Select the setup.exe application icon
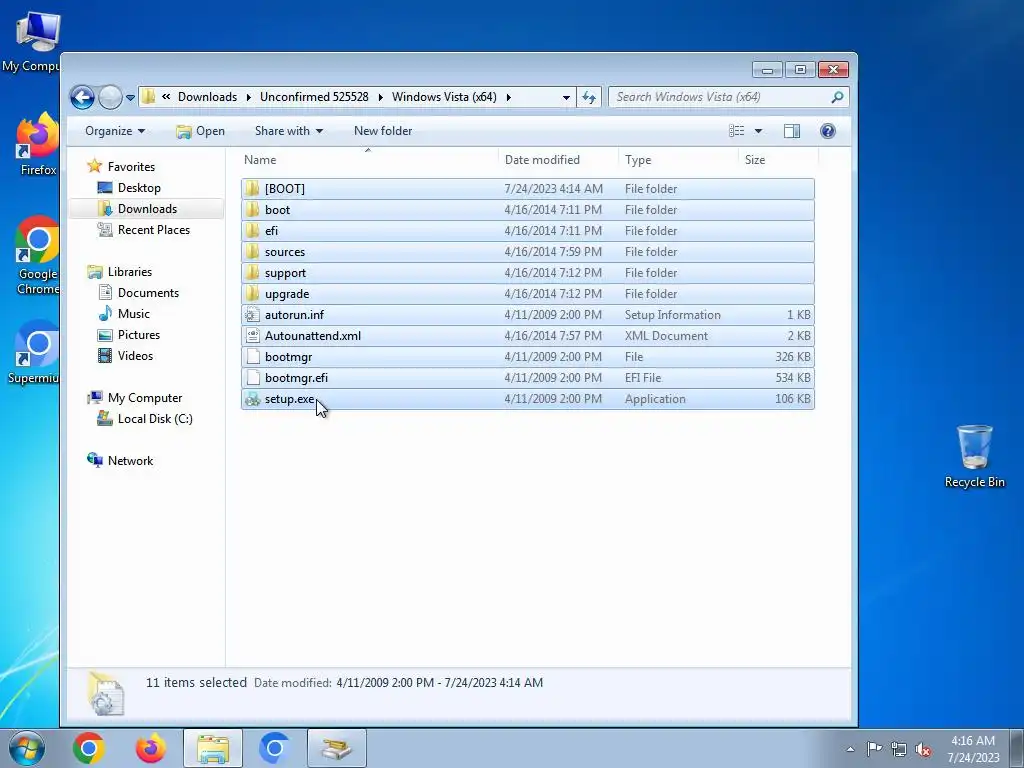Image resolution: width=1024 pixels, height=768 pixels. 253,399
